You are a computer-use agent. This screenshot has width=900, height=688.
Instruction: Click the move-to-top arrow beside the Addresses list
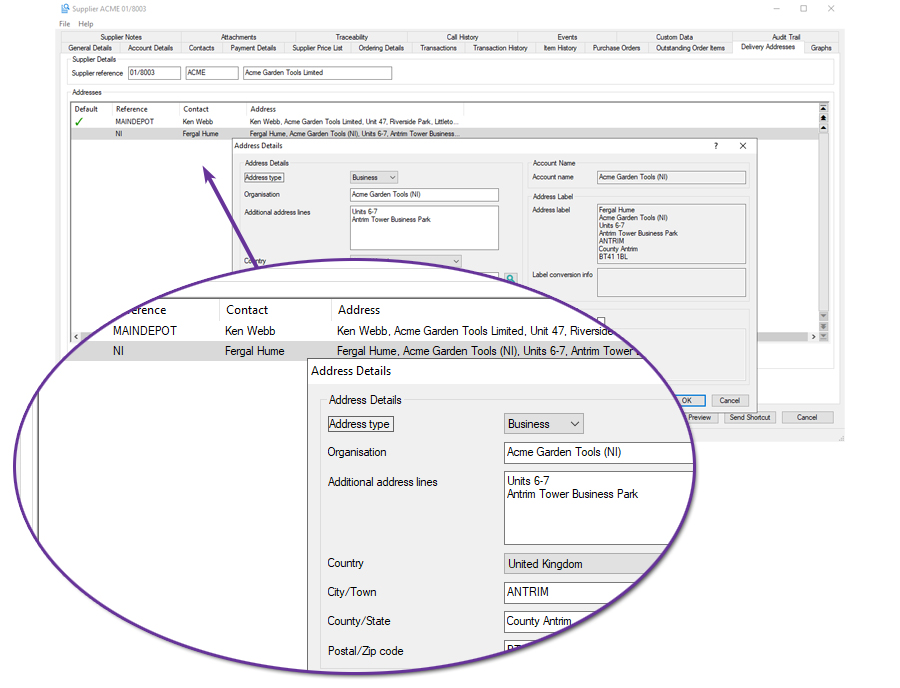823,108
